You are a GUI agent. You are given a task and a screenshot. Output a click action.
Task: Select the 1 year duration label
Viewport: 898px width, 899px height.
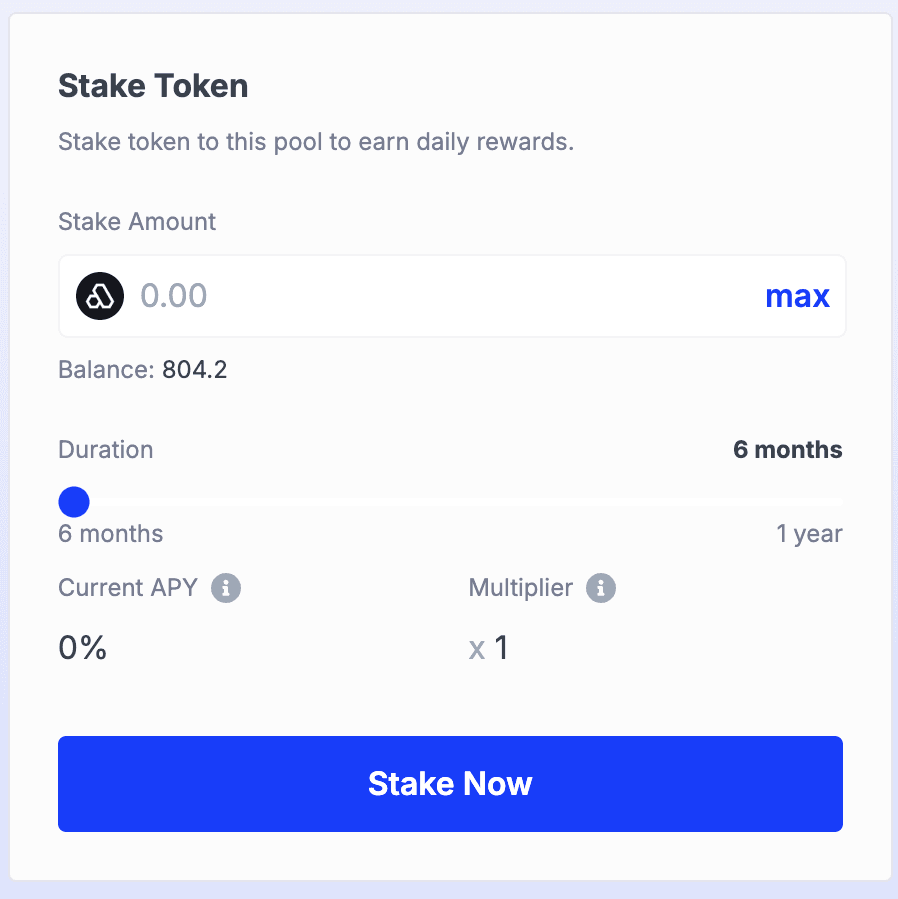click(x=810, y=533)
